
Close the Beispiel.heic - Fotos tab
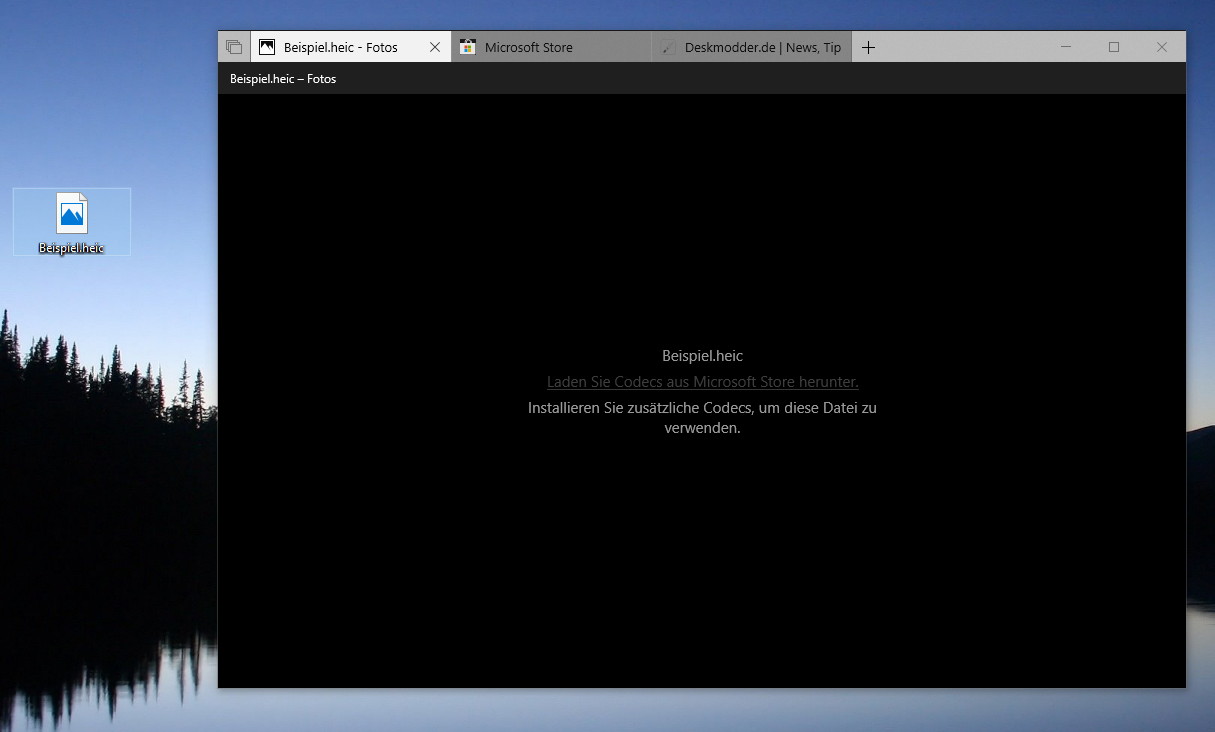(x=435, y=47)
